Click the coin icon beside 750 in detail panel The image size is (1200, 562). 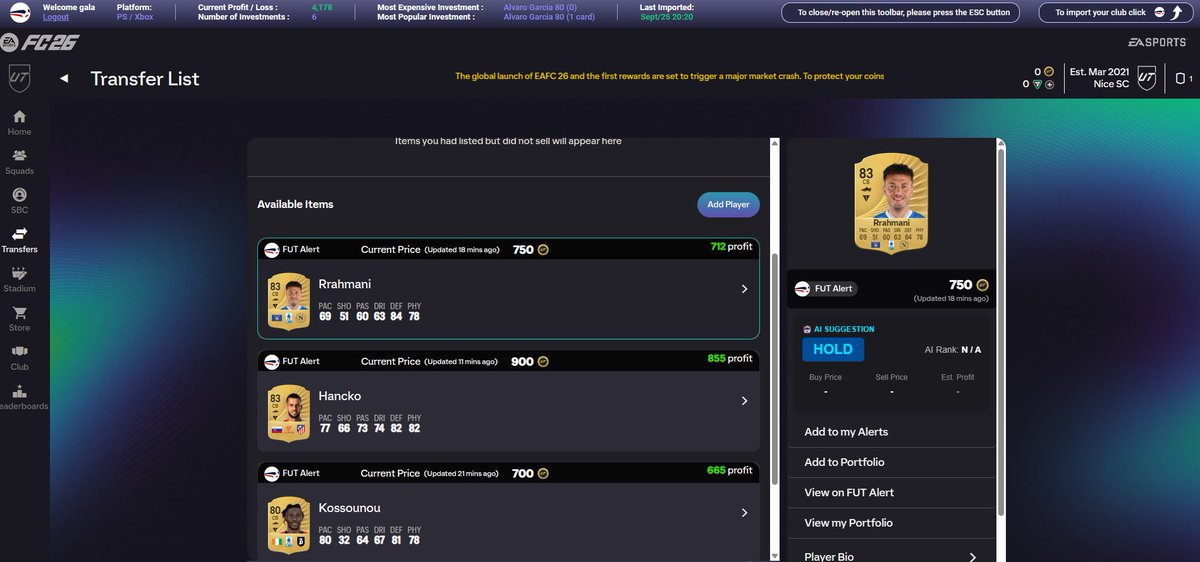click(982, 285)
